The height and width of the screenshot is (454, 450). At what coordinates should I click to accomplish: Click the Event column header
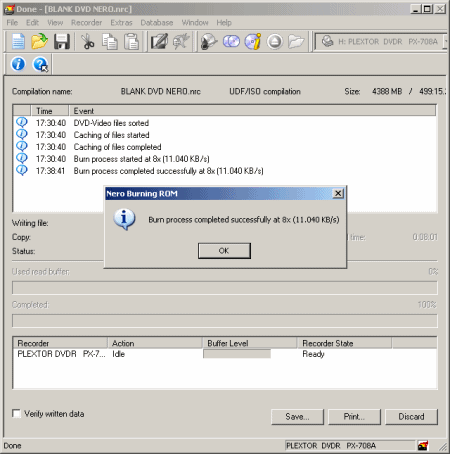252,111
